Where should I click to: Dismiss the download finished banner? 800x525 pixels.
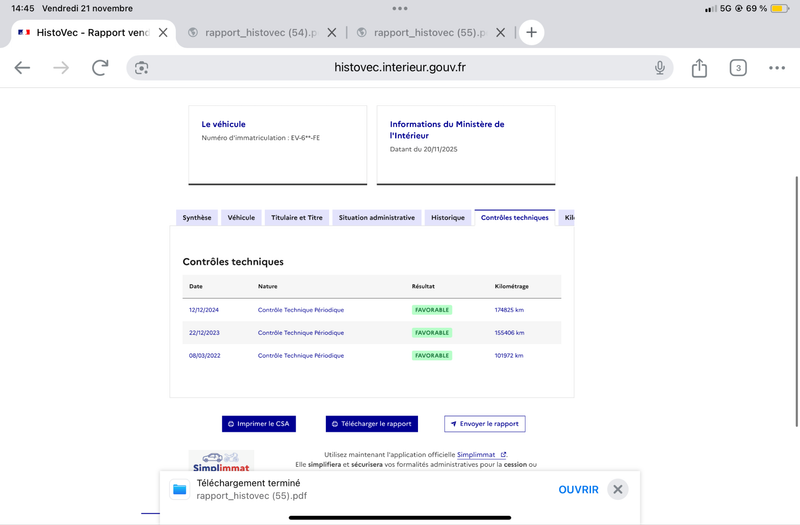618,489
